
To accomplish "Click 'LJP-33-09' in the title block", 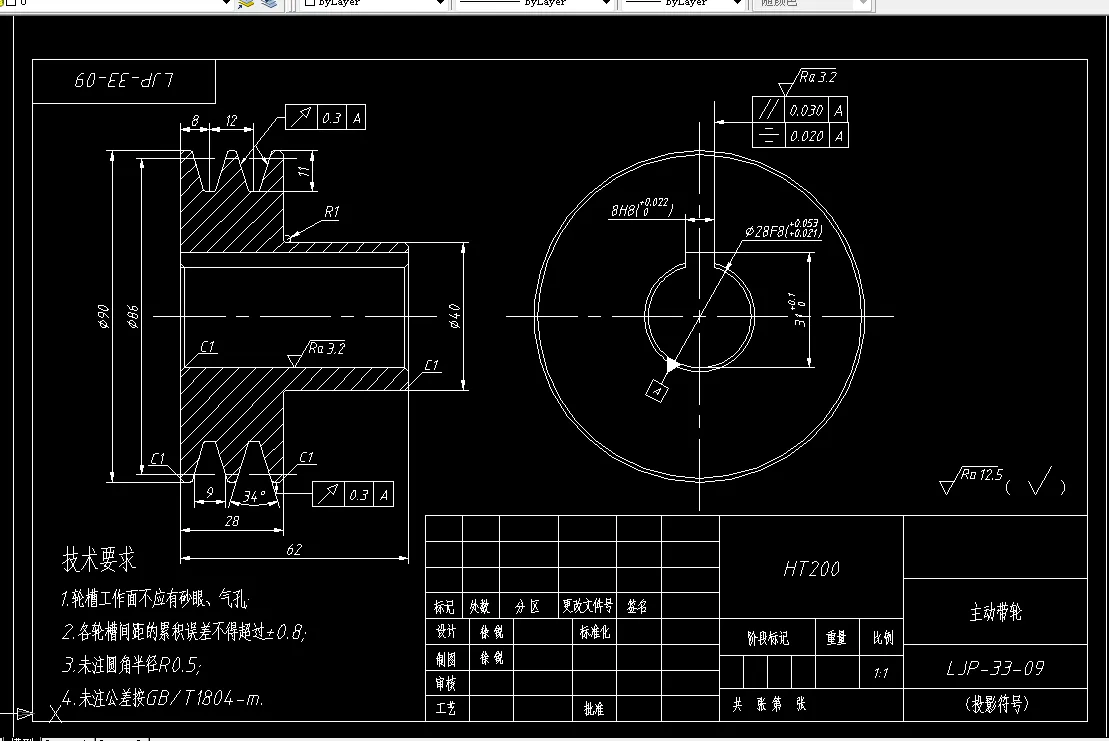I will [x=995, y=667].
